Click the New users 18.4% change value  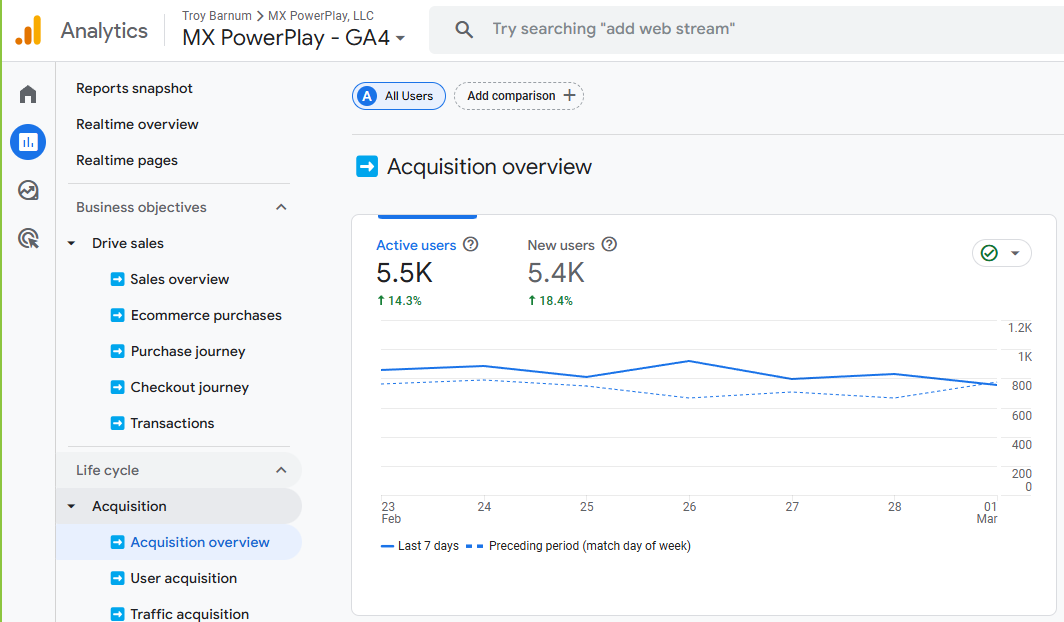coord(550,300)
